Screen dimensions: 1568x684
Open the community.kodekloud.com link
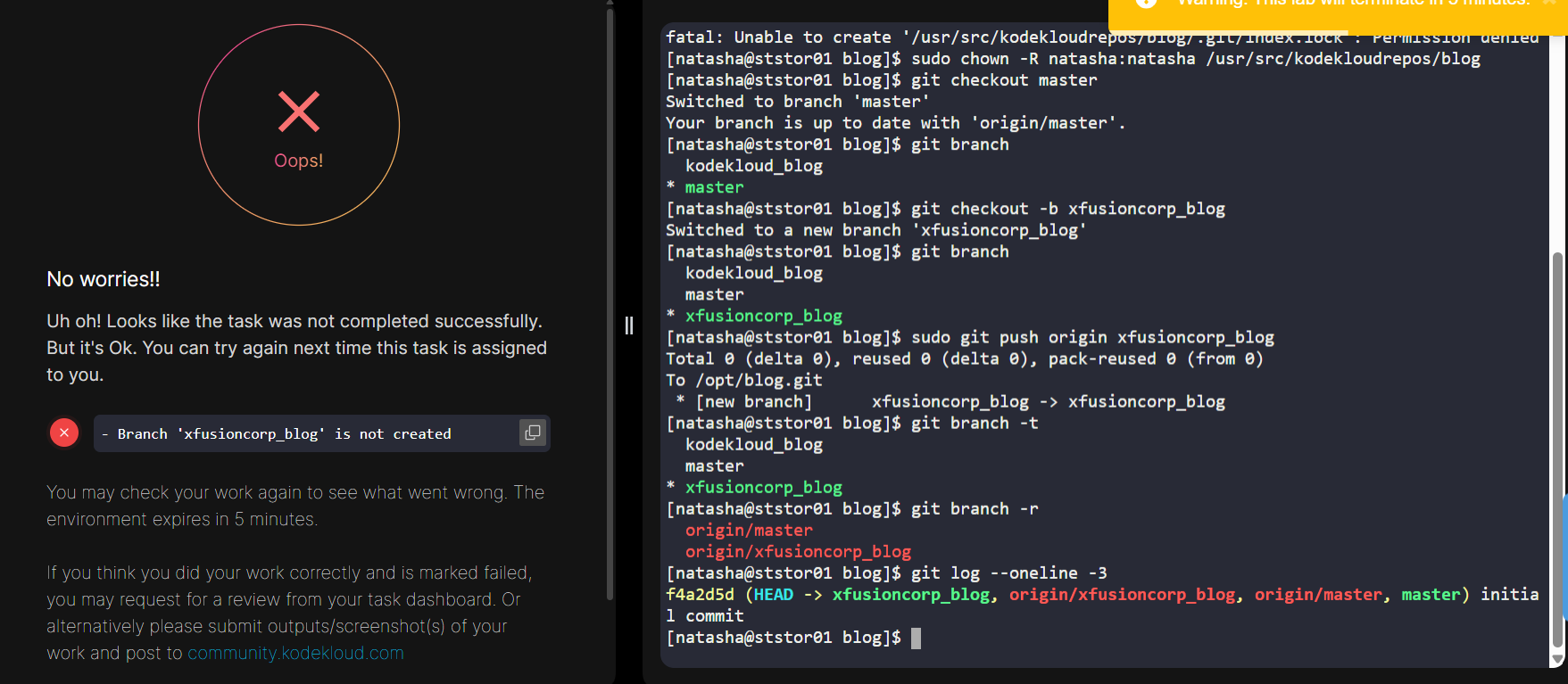(x=295, y=653)
